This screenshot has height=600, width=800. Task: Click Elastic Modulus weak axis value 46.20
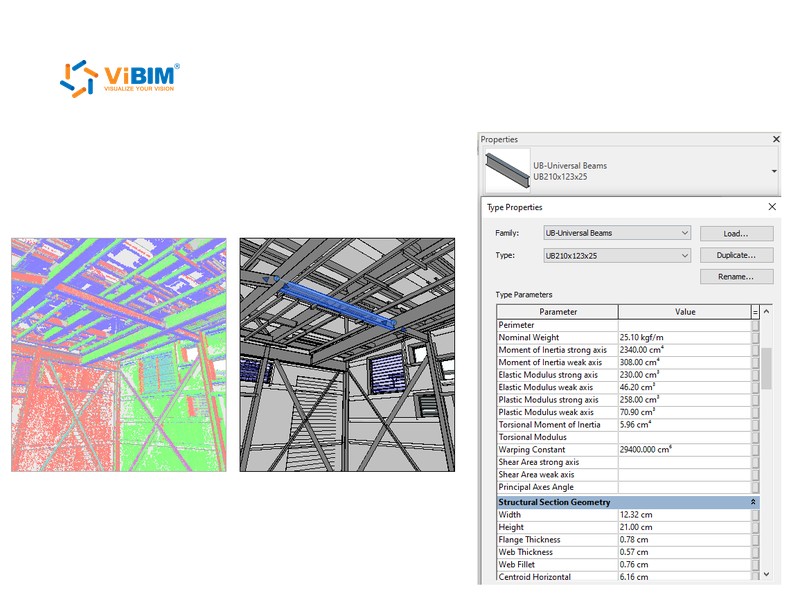[x=685, y=387]
